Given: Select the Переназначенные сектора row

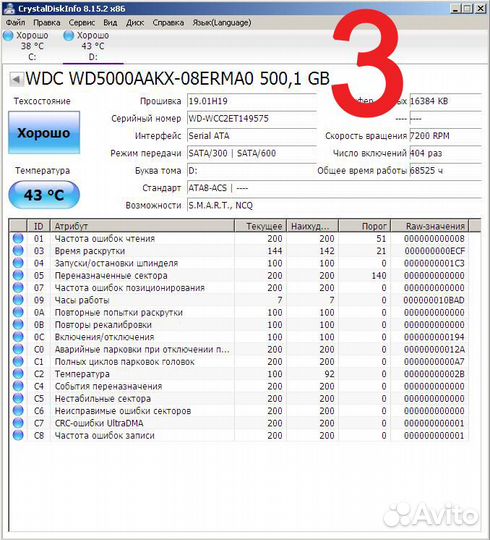Looking at the screenshot, I should [x=239, y=276].
